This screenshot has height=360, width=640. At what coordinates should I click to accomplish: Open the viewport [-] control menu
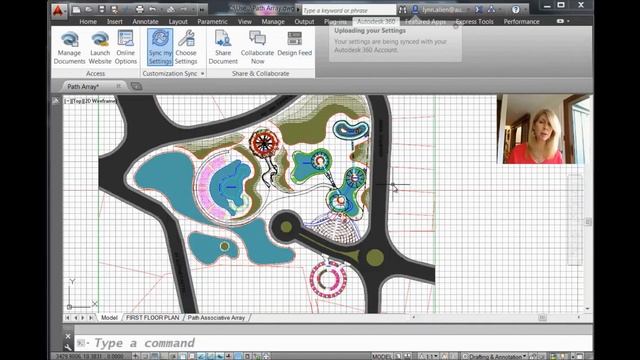(67, 101)
